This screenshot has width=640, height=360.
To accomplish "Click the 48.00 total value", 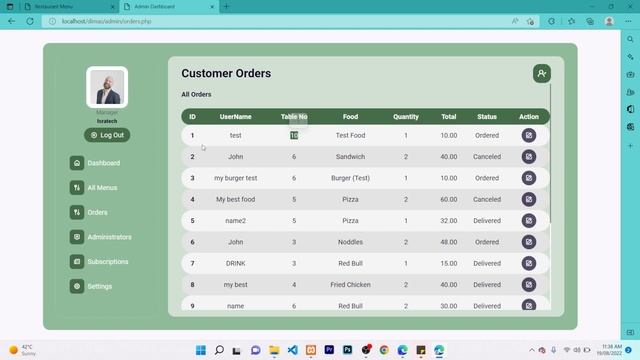I will 449,242.
